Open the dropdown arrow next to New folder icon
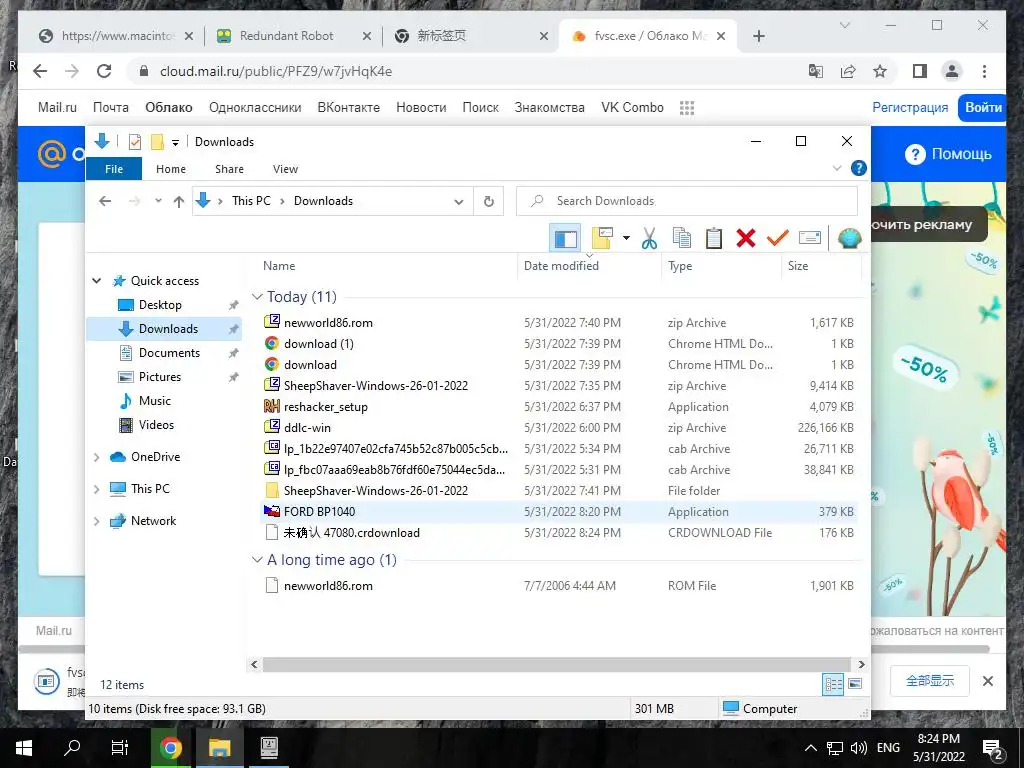The width and height of the screenshot is (1024, 768). [626, 238]
